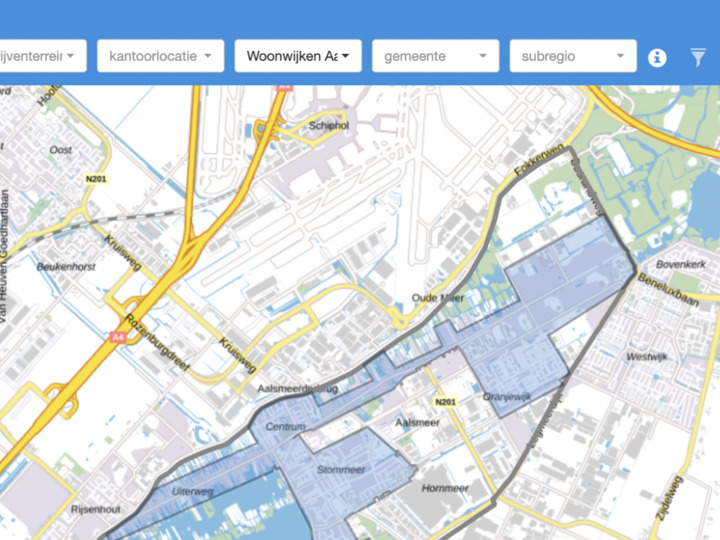Image resolution: width=720 pixels, height=540 pixels.
Task: Click the Westwijk label on the map
Action: (x=646, y=356)
